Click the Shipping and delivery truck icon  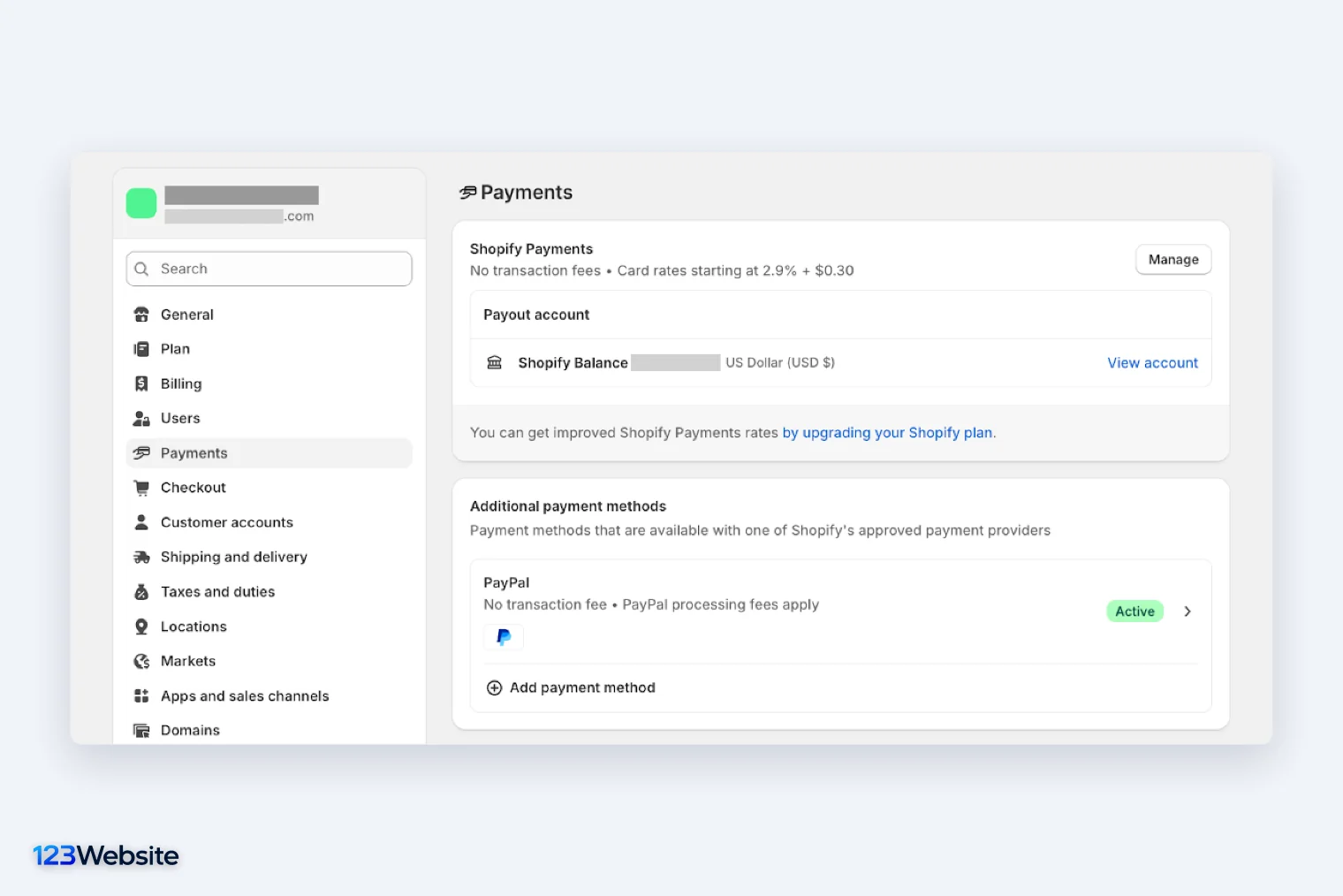tap(141, 557)
